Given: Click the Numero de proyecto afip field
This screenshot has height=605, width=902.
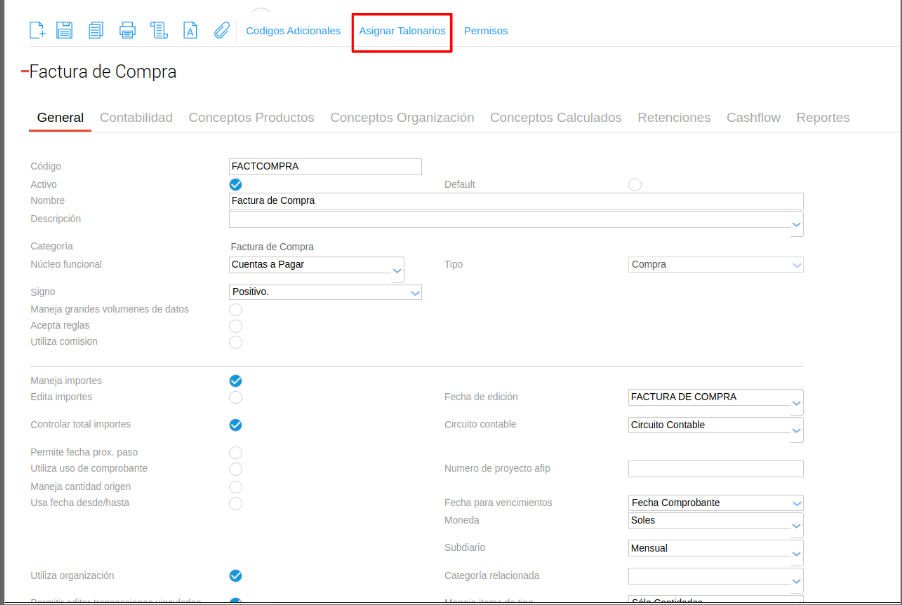Looking at the screenshot, I should point(715,469).
